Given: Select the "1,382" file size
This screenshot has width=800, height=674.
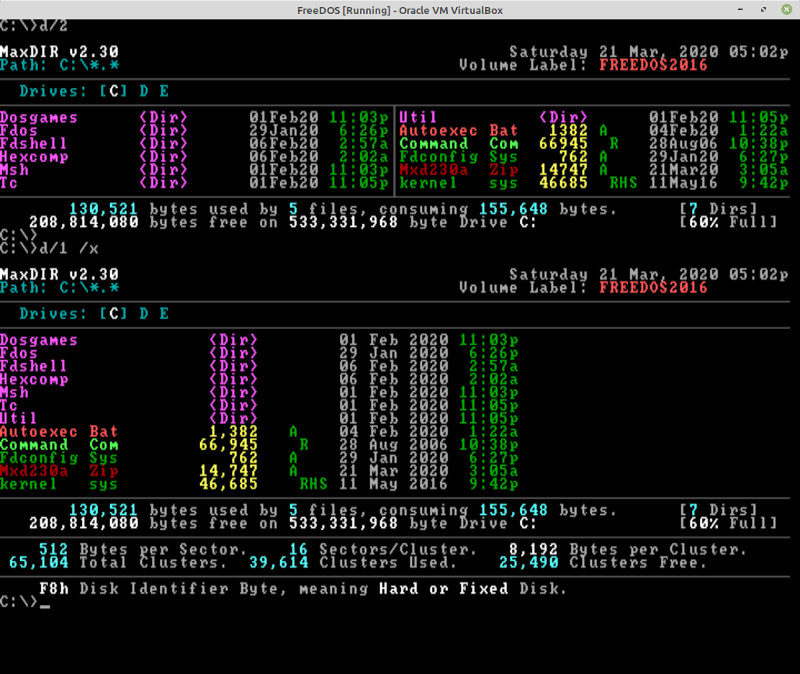Looking at the screenshot, I should pos(233,432).
